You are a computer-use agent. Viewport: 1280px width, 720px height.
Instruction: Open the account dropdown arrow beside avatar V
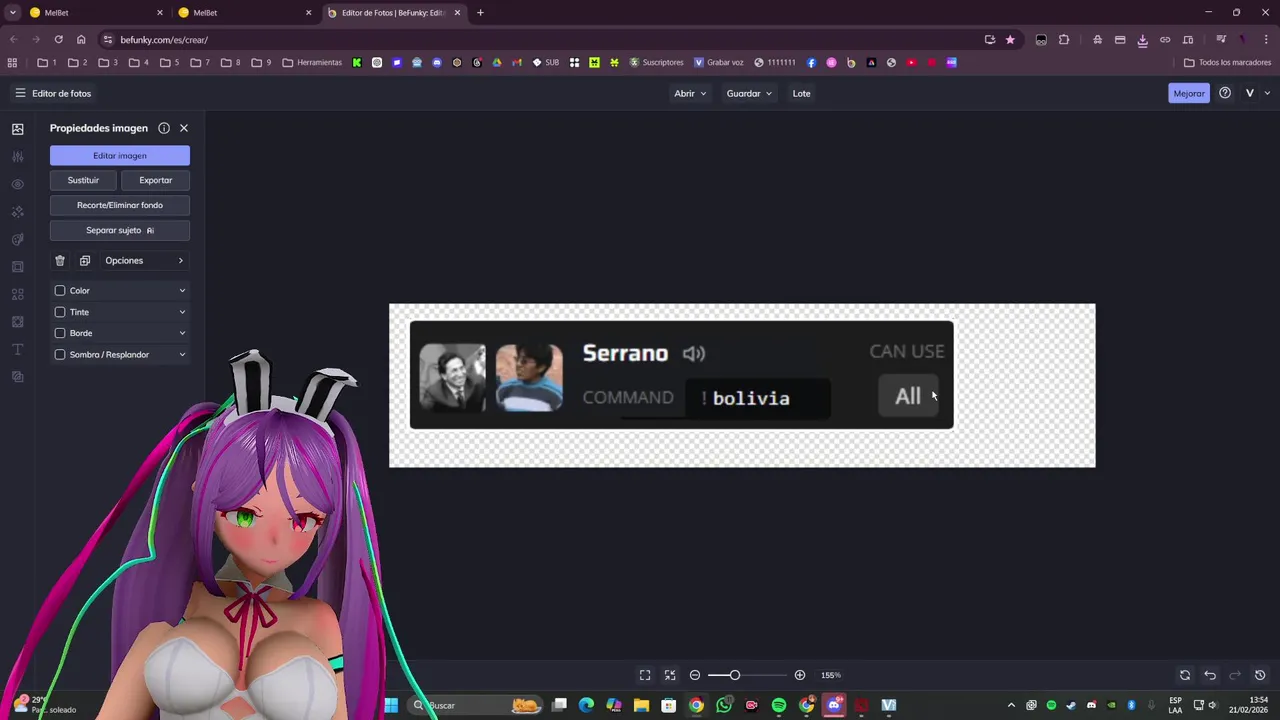(x=1267, y=93)
